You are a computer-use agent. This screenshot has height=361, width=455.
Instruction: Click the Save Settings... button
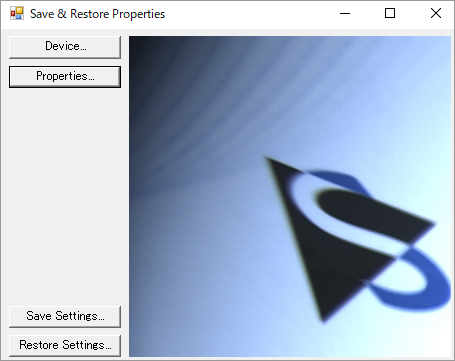coord(65,316)
